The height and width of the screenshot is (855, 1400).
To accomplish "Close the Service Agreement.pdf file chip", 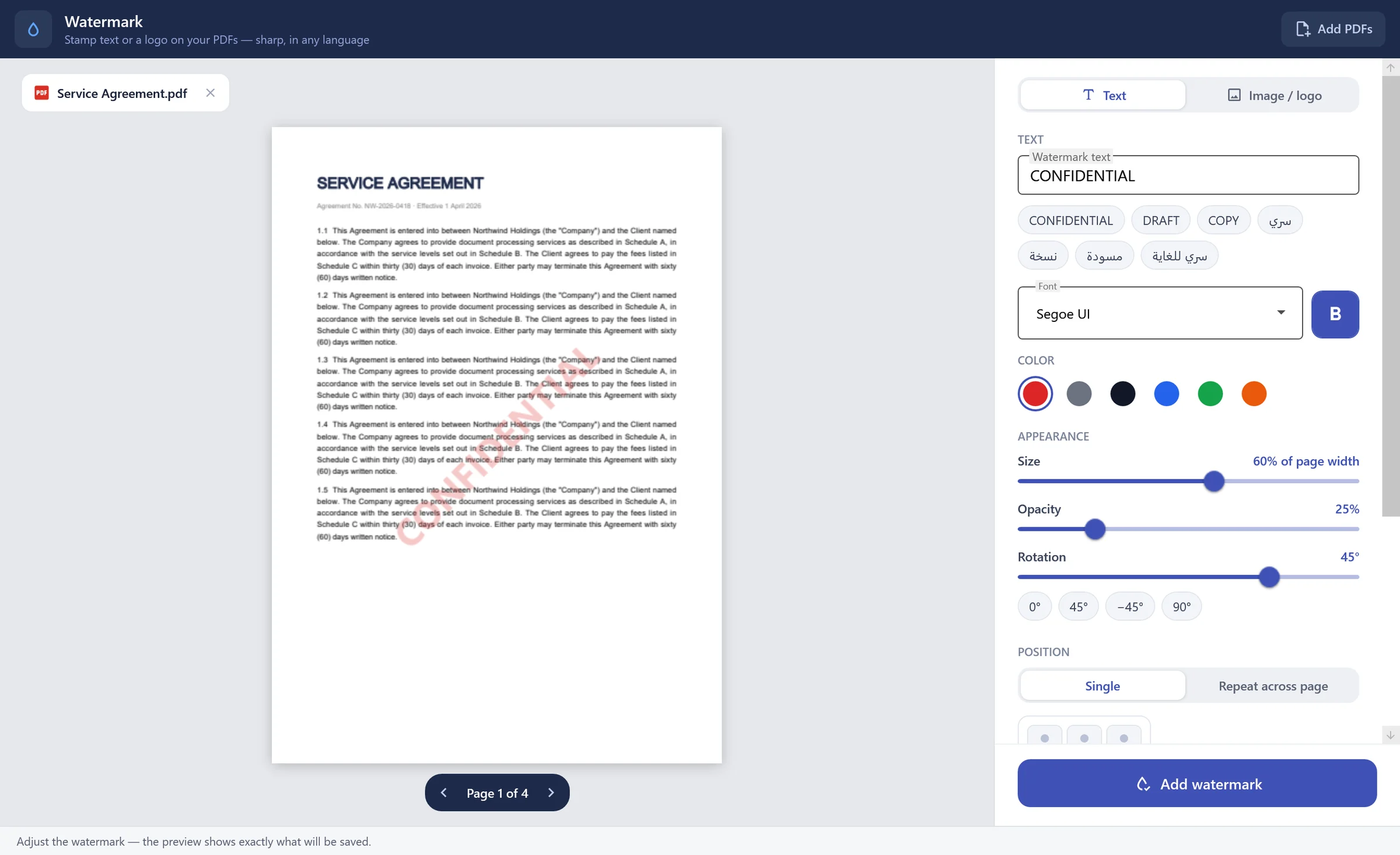I will click(211, 93).
